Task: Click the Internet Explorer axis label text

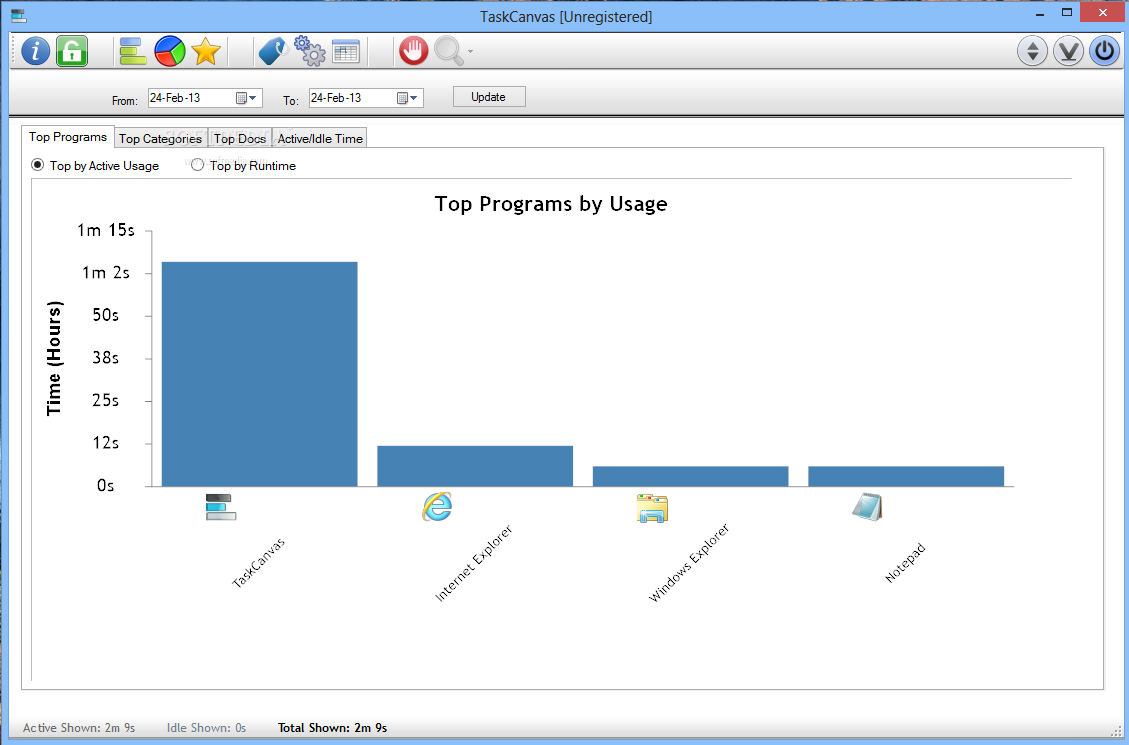Action: (474, 564)
